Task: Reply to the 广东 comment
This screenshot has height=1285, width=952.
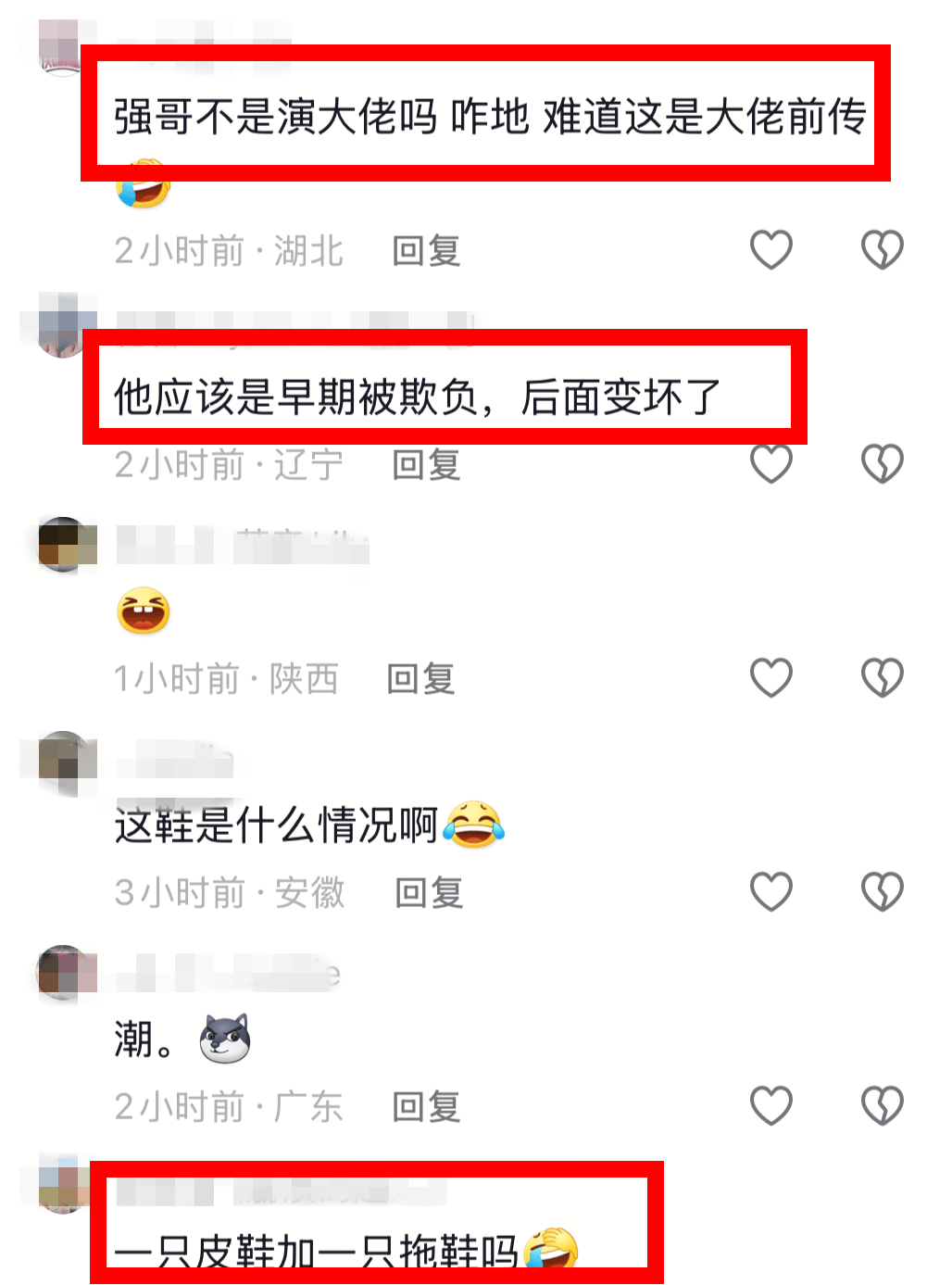Action: pyautogui.click(x=426, y=1107)
